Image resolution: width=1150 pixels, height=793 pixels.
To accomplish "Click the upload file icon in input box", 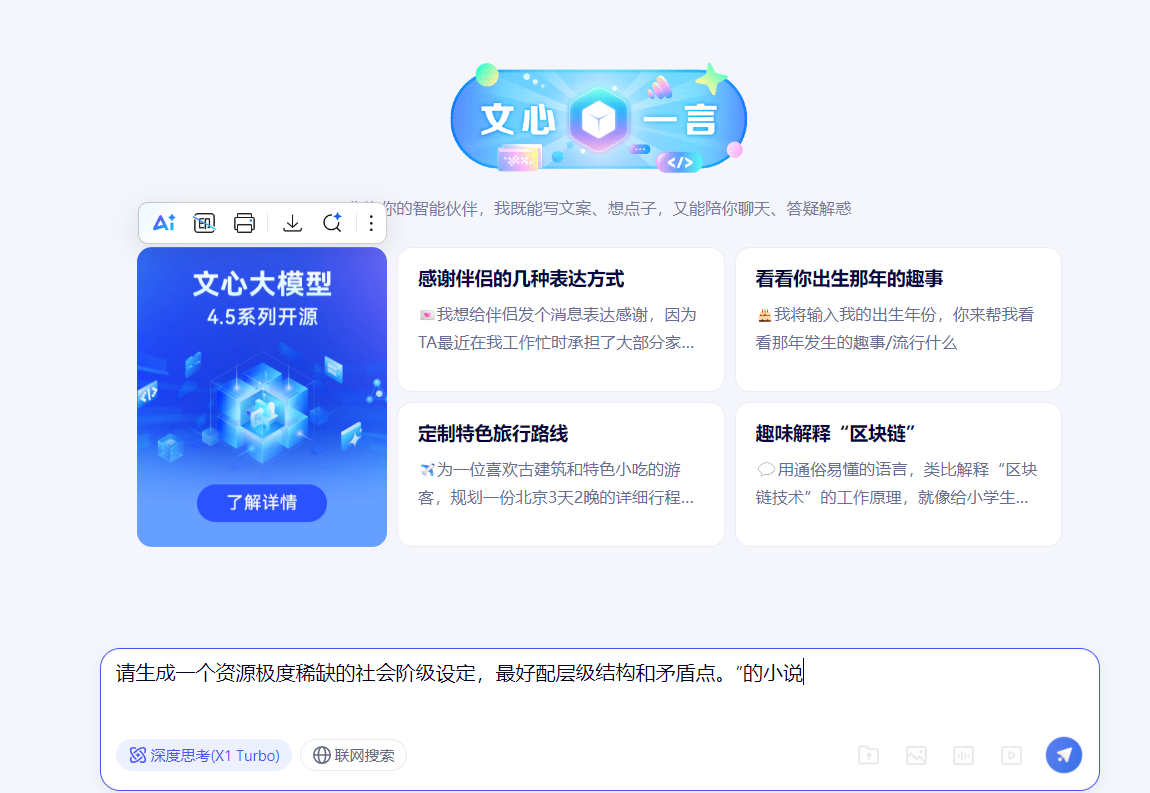I will (x=868, y=755).
